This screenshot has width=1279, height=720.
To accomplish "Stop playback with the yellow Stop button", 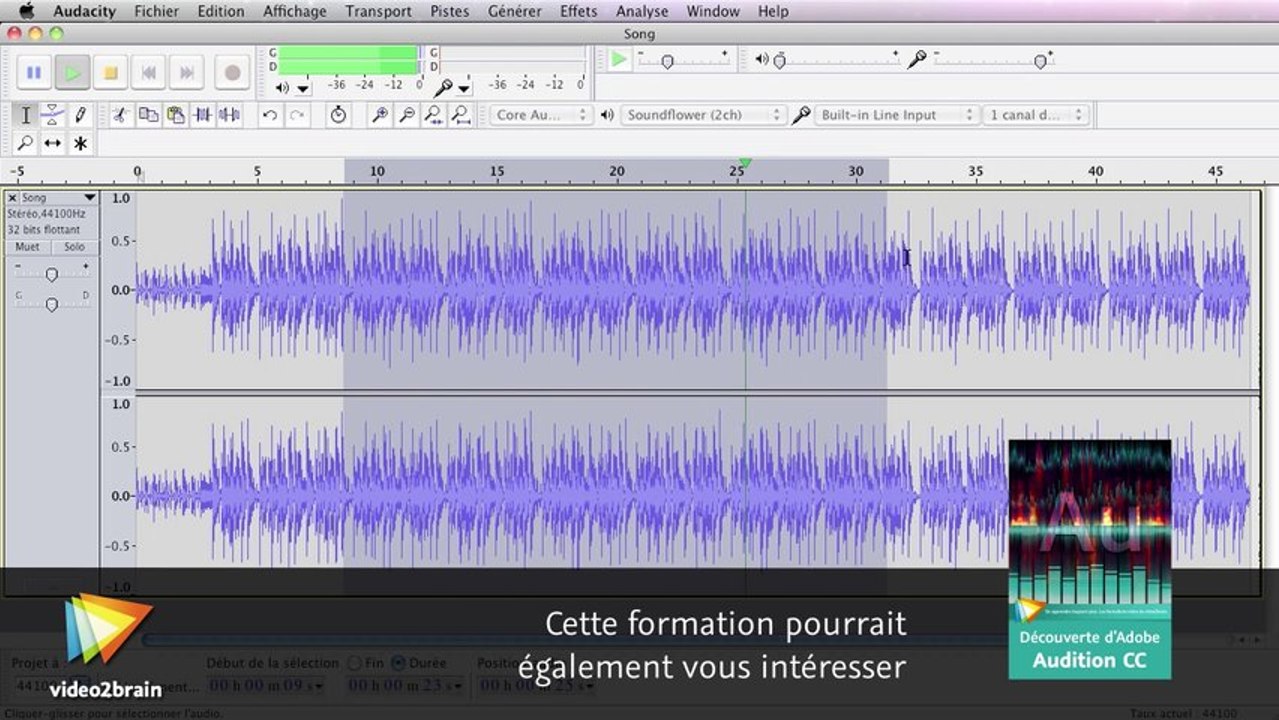I will point(110,73).
